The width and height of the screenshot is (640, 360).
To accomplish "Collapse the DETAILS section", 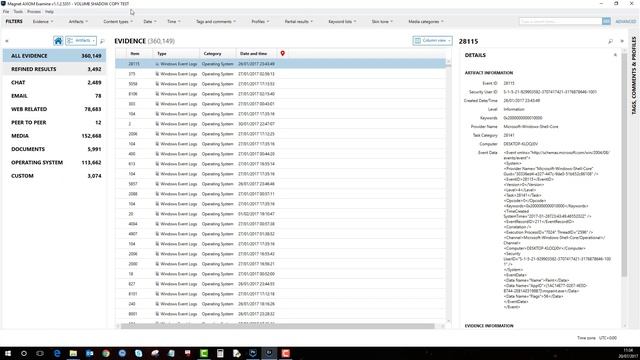I will click(615, 55).
